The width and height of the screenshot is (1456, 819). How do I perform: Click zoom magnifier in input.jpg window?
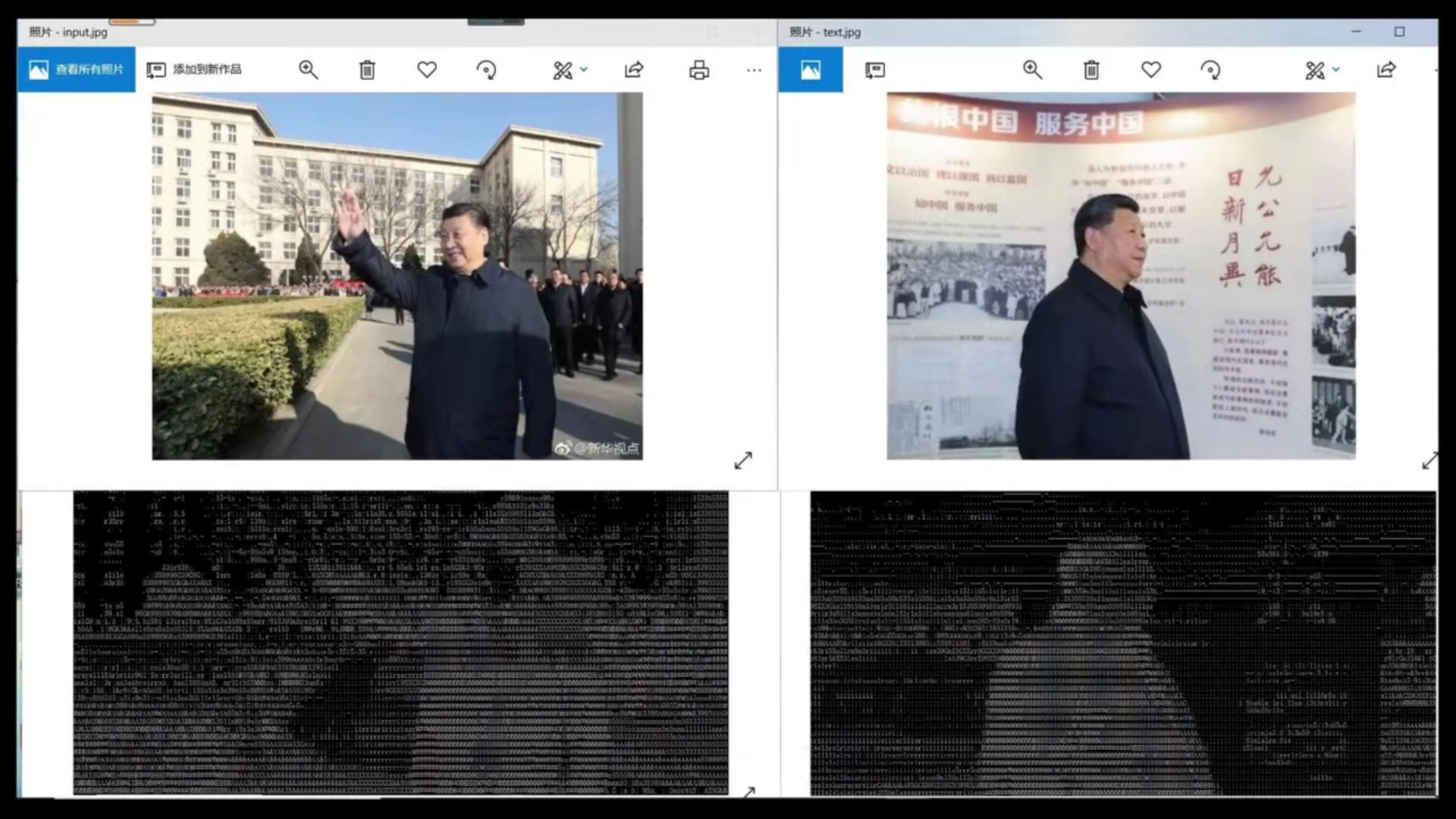[x=308, y=70]
